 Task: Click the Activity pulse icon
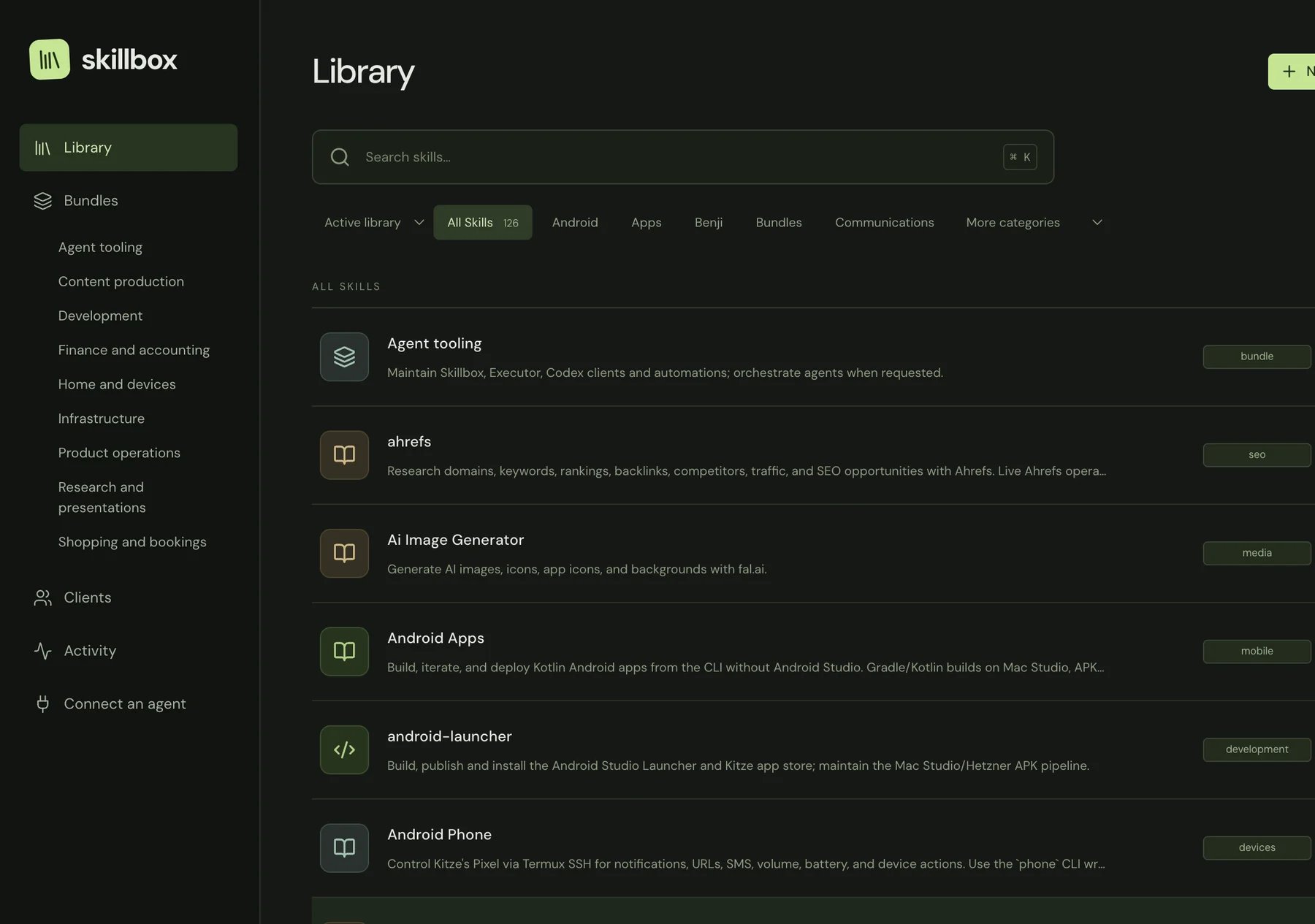(x=43, y=651)
